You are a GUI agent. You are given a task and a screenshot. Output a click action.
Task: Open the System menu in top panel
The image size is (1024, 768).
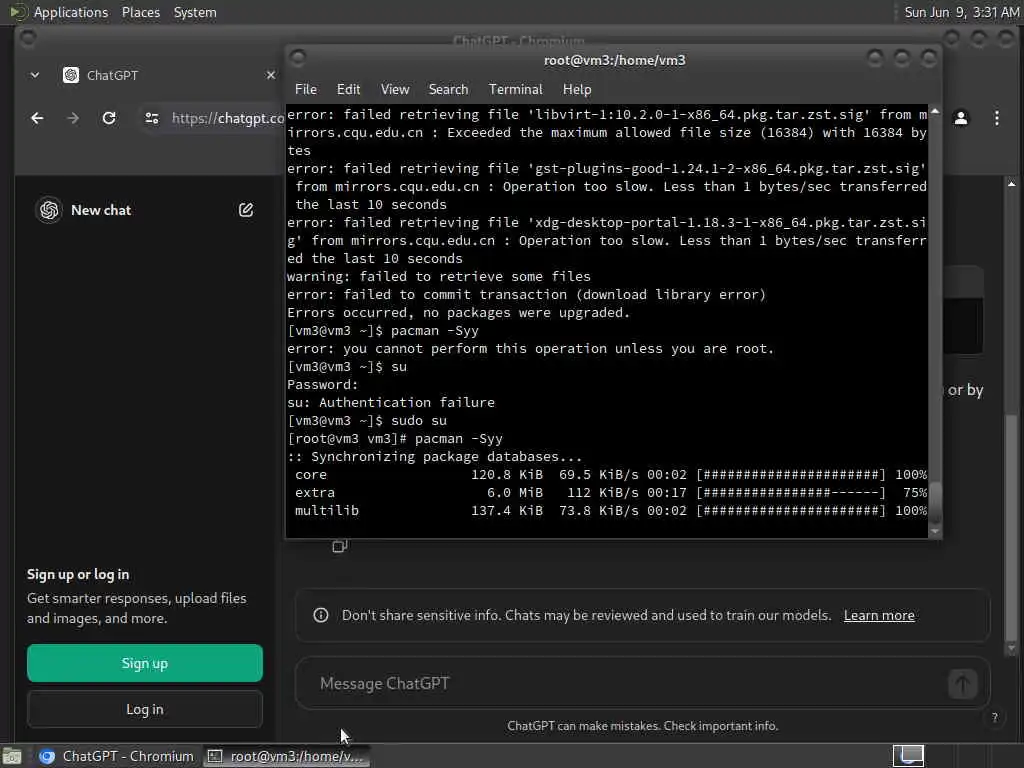(x=195, y=12)
